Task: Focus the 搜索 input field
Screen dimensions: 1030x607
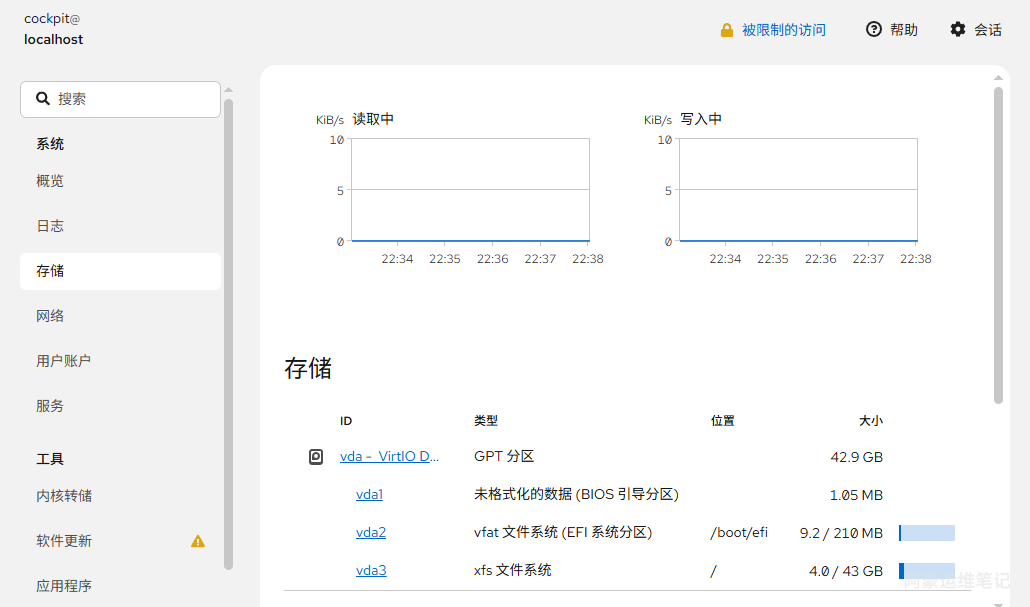Action: (x=120, y=99)
